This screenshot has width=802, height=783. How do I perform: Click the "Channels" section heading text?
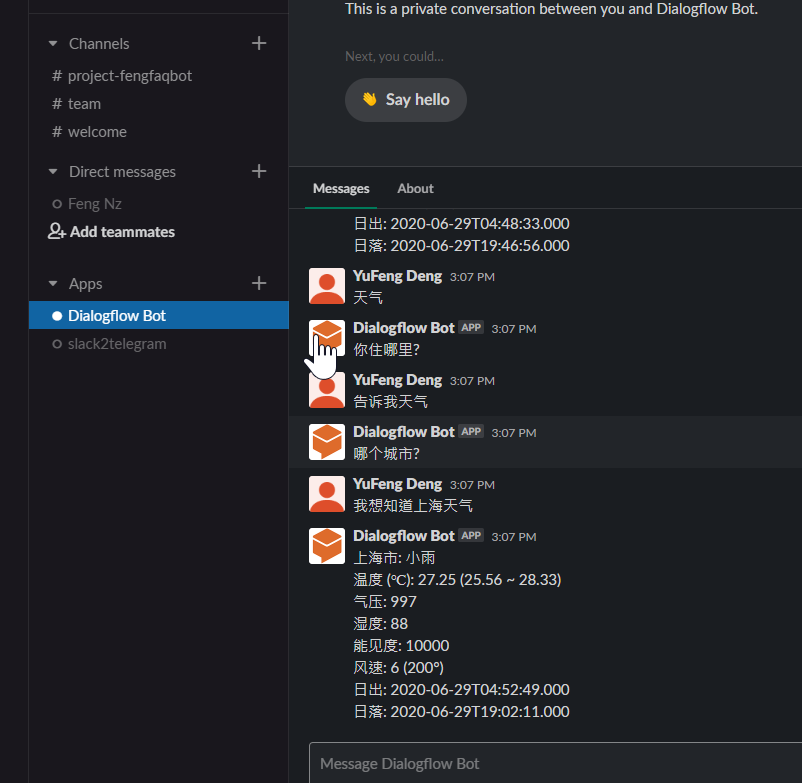point(99,44)
